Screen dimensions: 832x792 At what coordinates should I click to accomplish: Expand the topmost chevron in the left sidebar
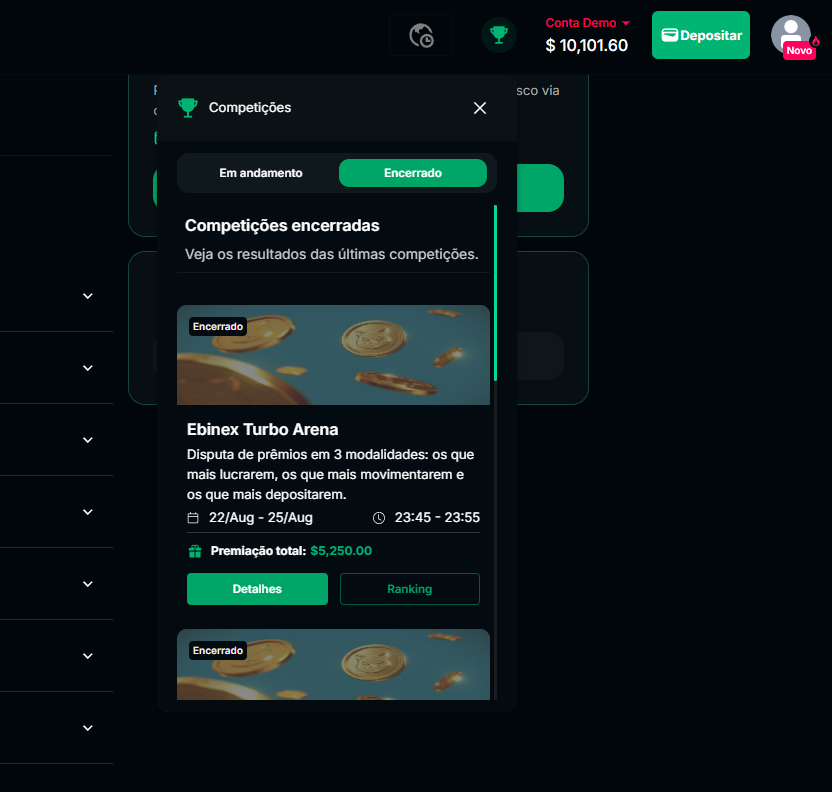pyautogui.click(x=88, y=296)
